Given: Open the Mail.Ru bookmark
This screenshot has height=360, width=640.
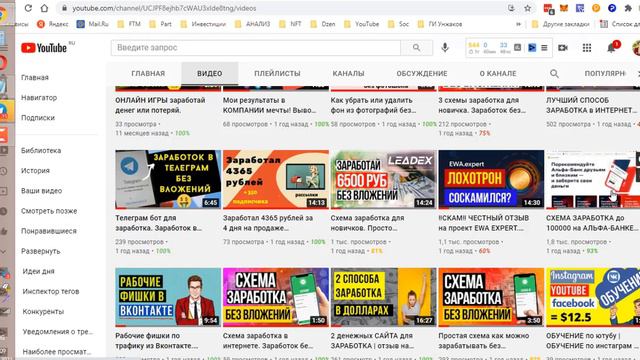Looking at the screenshot, I should click(93, 24).
